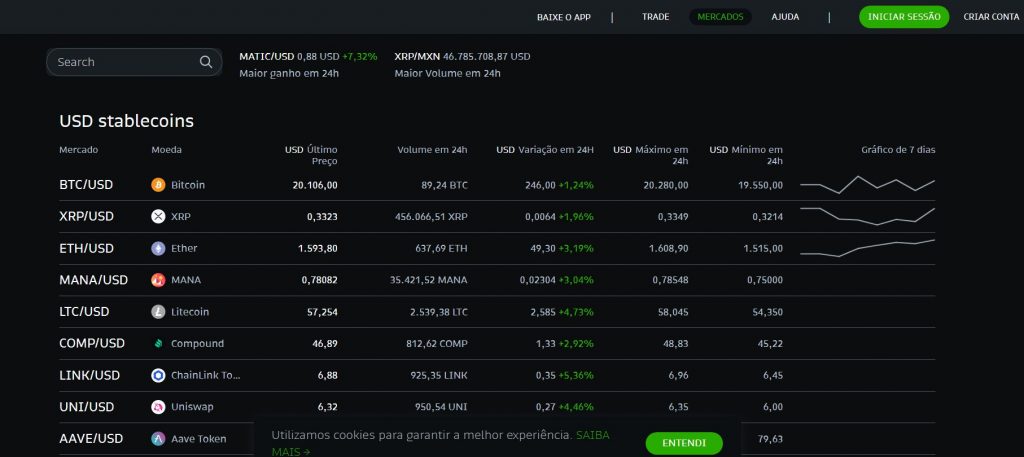This screenshot has height=457, width=1024.
Task: Click the Moeda column header
Action: [167, 150]
